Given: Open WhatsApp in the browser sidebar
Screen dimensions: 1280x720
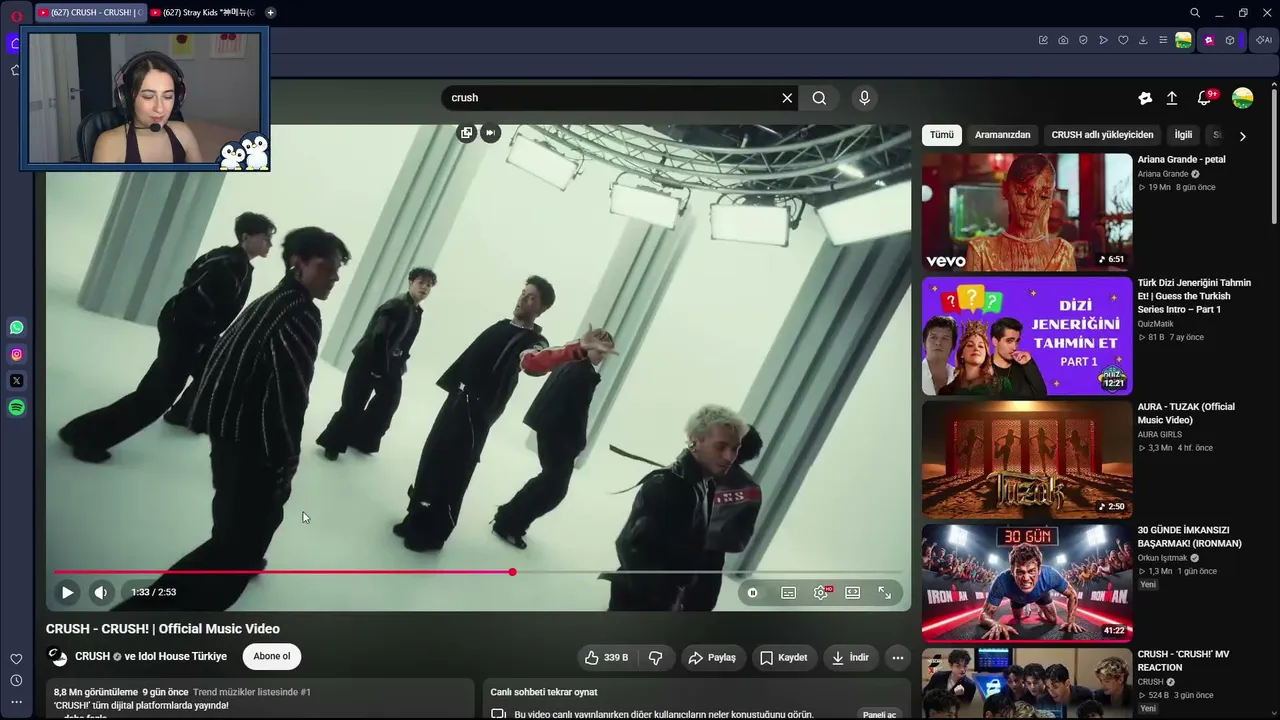Looking at the screenshot, I should [x=17, y=328].
